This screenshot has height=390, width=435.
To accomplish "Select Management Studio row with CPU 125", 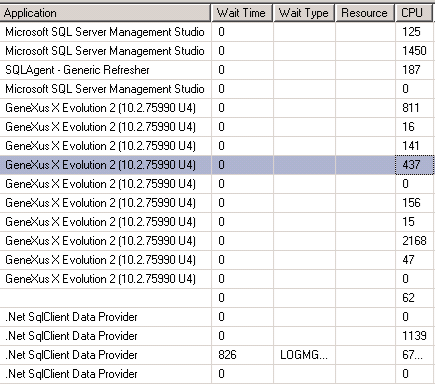I will click(x=217, y=32).
